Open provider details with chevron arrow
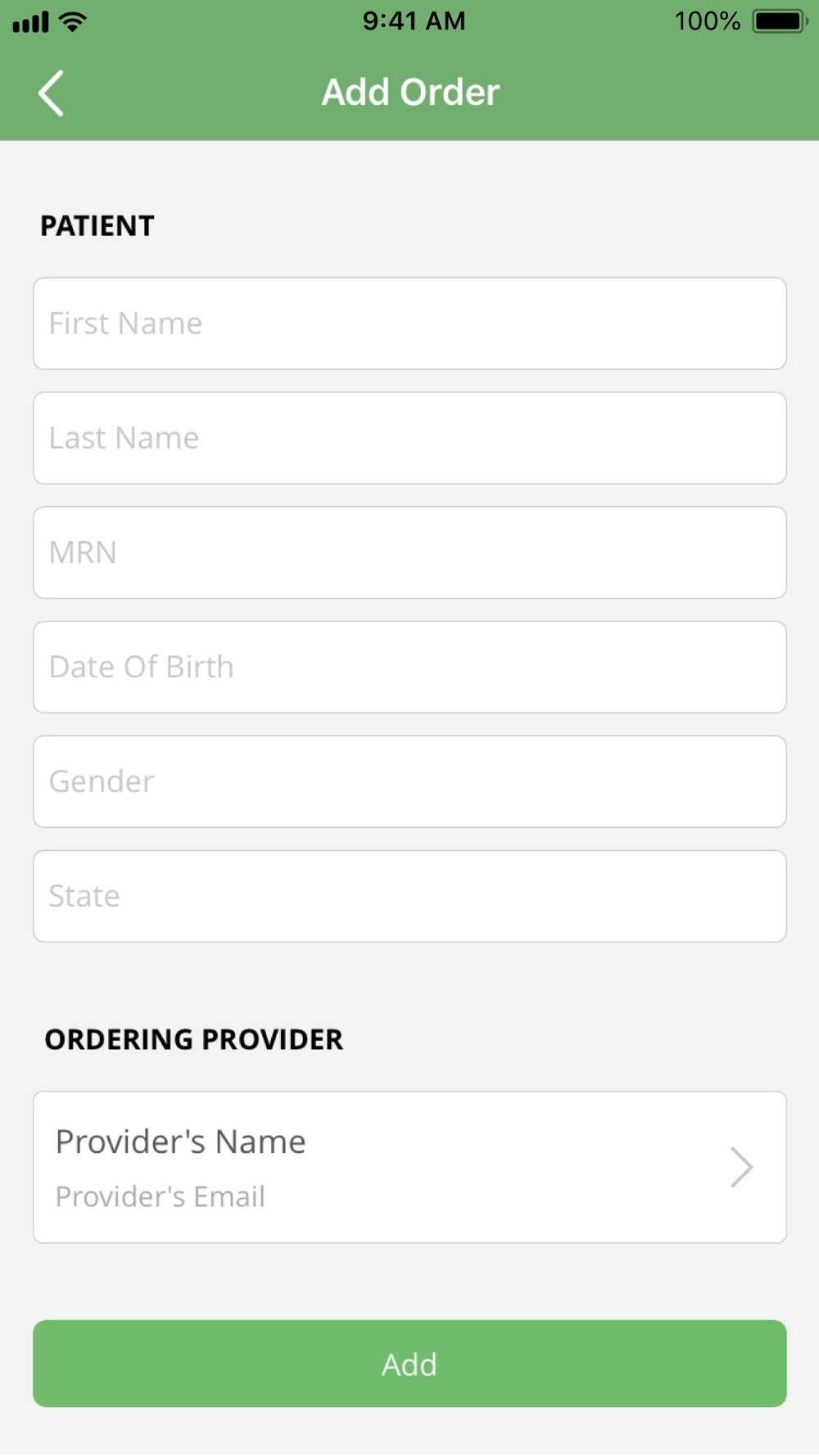This screenshot has height=1456, width=819. pyautogui.click(x=741, y=1167)
